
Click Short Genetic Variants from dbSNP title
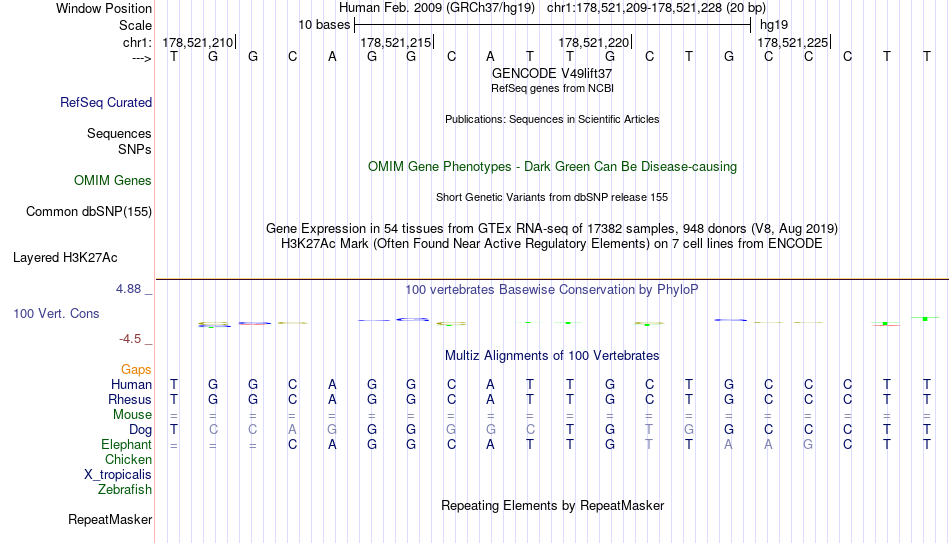pos(552,198)
